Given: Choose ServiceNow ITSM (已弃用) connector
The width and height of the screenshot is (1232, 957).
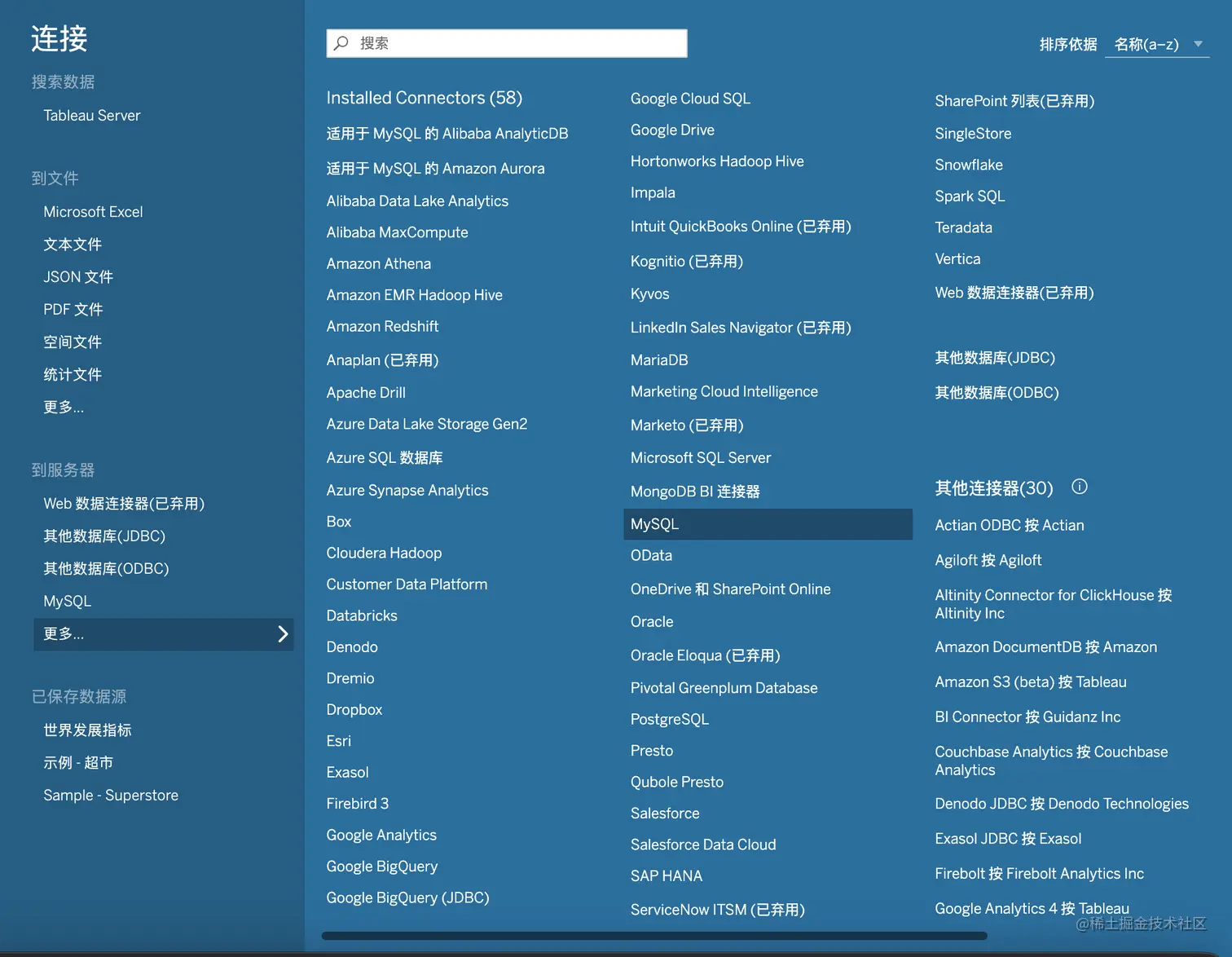Looking at the screenshot, I should click(718, 910).
